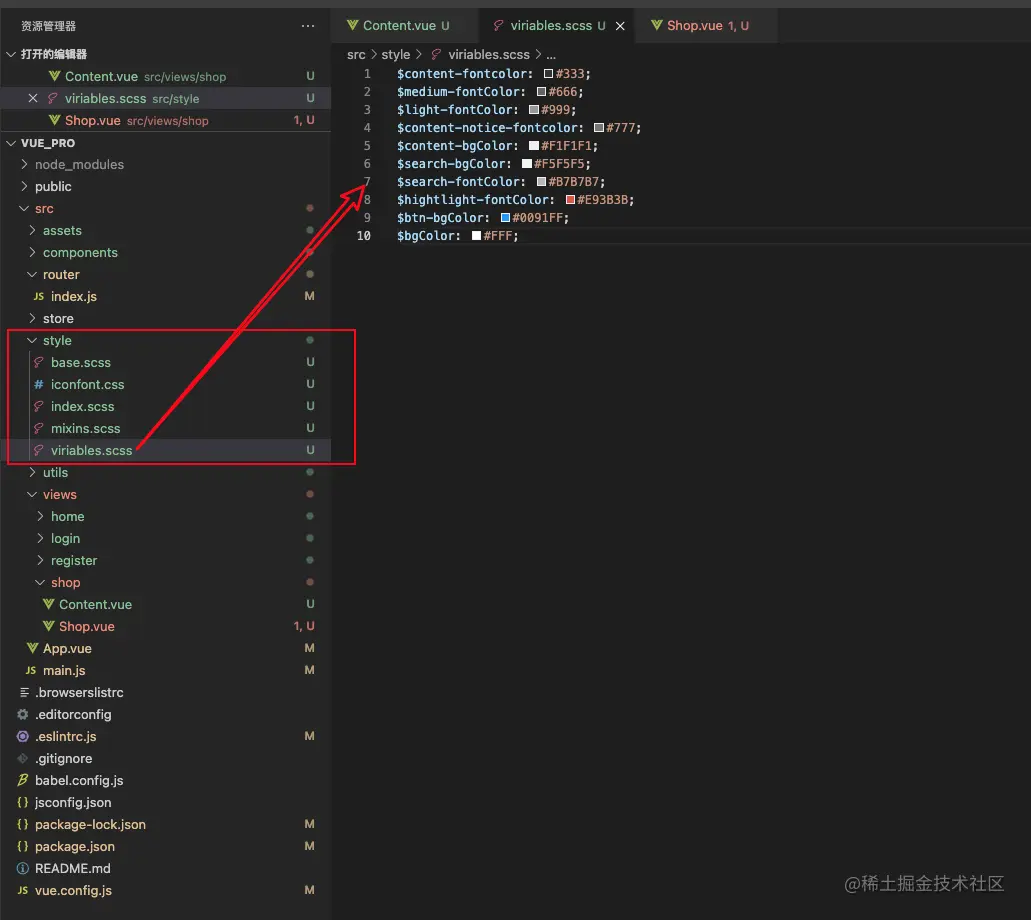This screenshot has height=920, width=1031.
Task: Select Shop.vue in open editors list
Action: pyautogui.click(x=166, y=120)
